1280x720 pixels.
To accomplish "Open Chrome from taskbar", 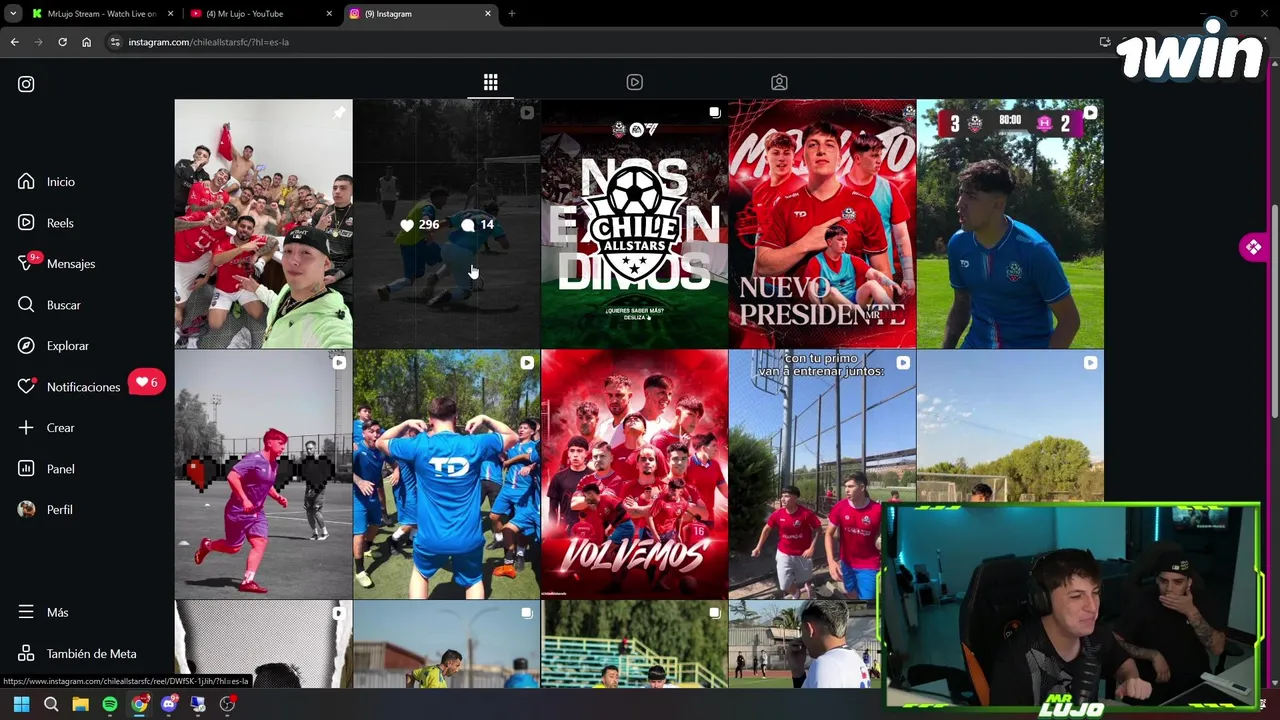I will (x=139, y=704).
